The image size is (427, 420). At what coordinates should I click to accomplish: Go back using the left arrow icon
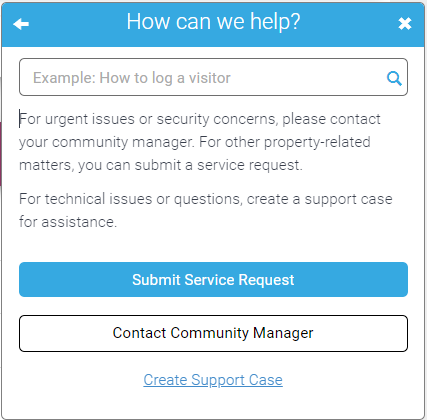(21, 24)
